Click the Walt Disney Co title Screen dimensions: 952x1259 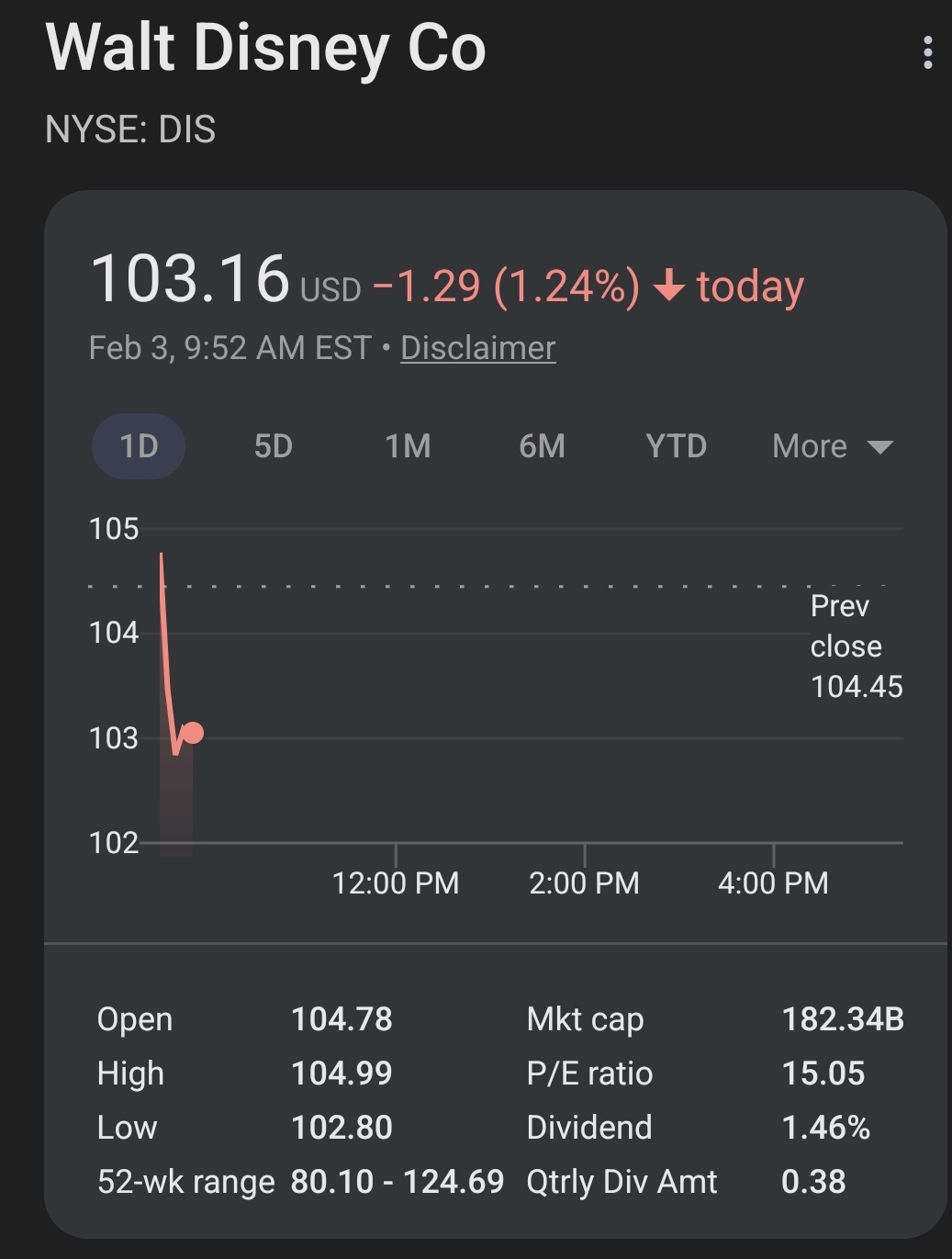point(265,48)
